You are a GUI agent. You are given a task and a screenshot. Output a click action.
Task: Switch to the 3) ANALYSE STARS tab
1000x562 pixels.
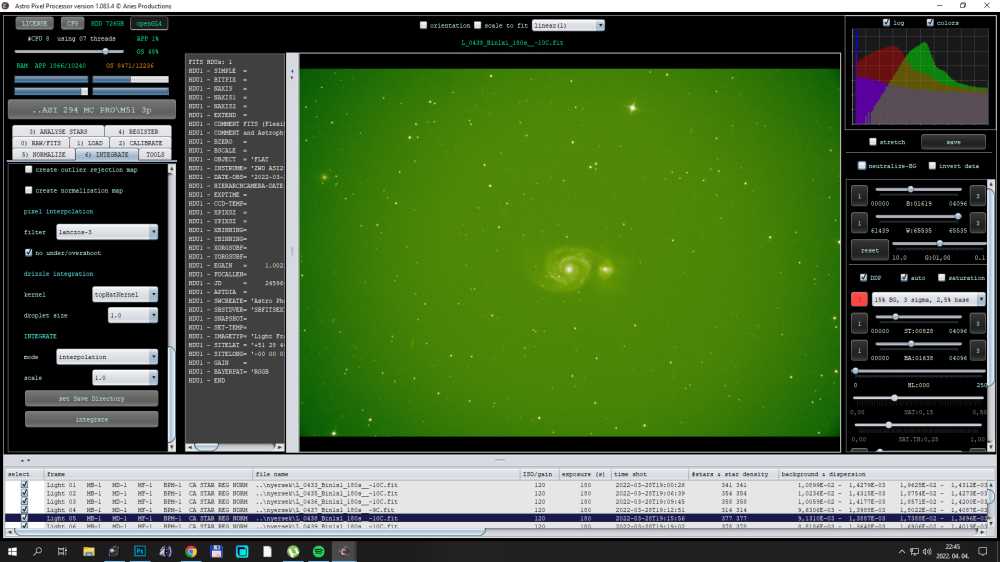(58, 131)
